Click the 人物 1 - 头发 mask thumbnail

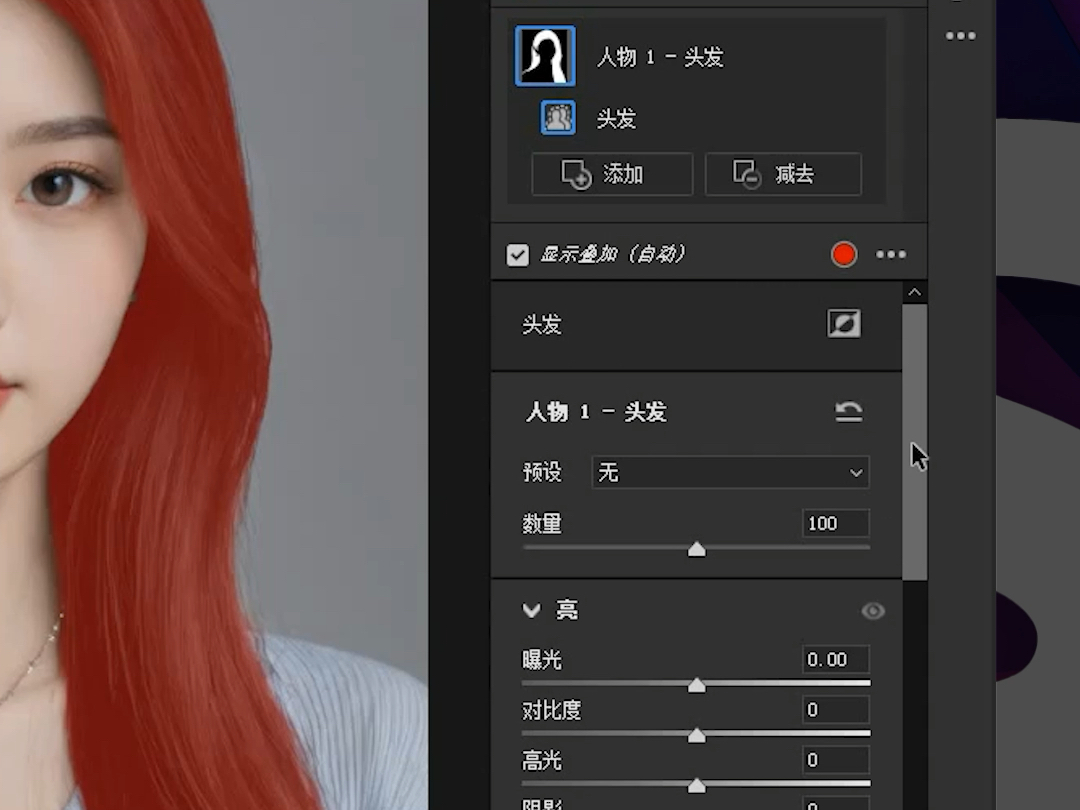coord(545,55)
